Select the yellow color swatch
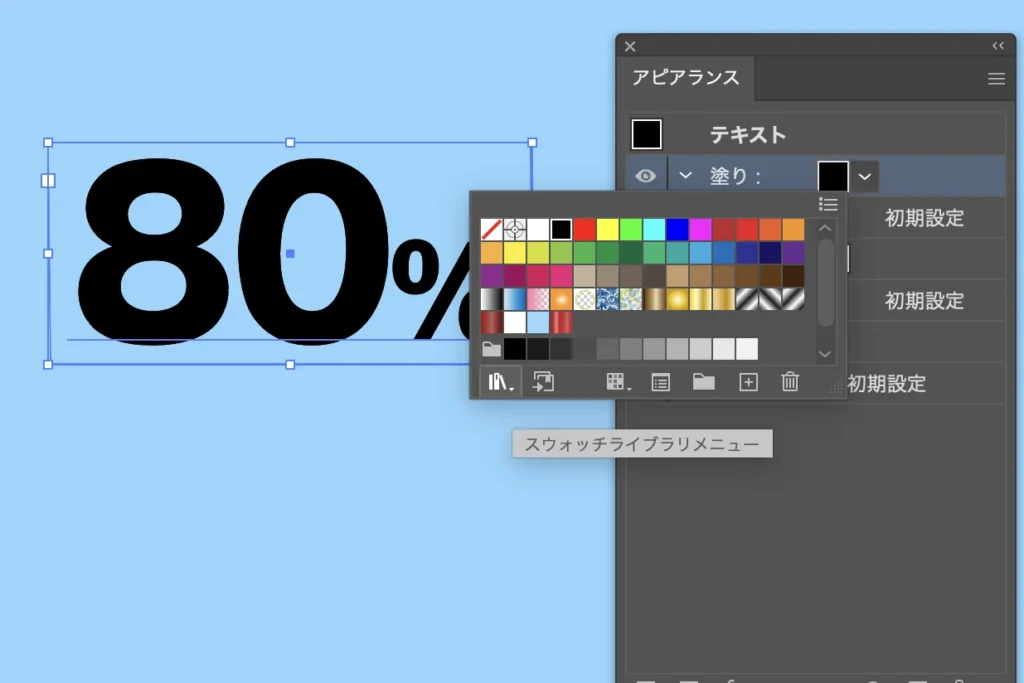 tap(607, 229)
